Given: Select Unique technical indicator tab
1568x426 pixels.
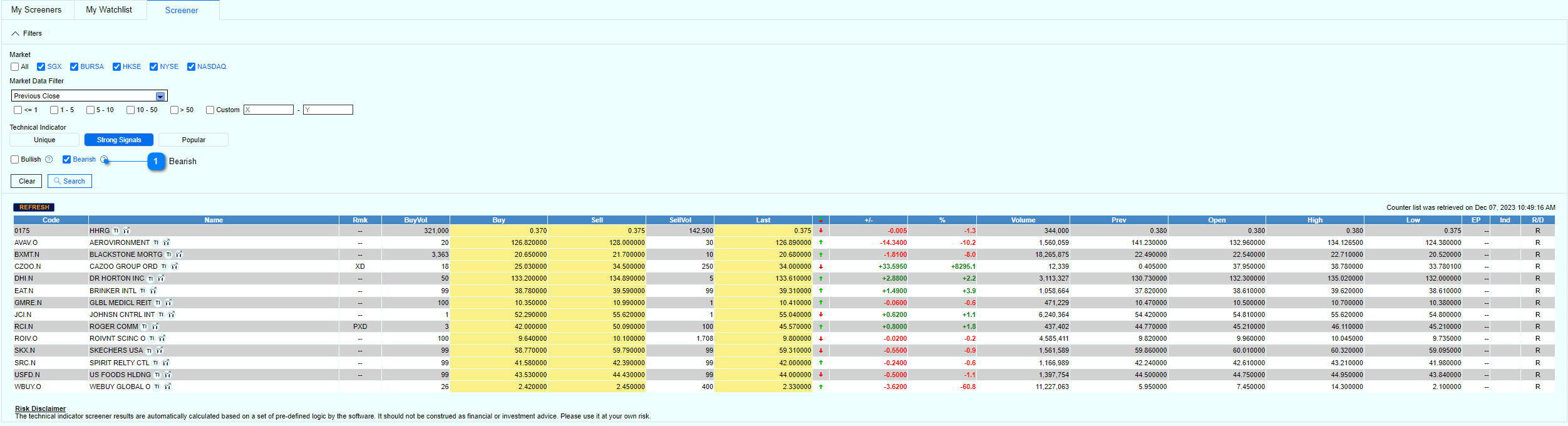Looking at the screenshot, I should pyautogui.click(x=44, y=140).
